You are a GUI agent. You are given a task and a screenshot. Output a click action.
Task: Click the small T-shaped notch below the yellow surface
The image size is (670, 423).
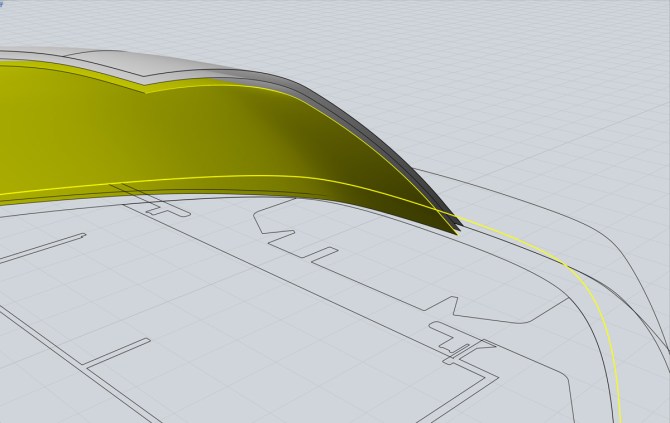[167, 211]
